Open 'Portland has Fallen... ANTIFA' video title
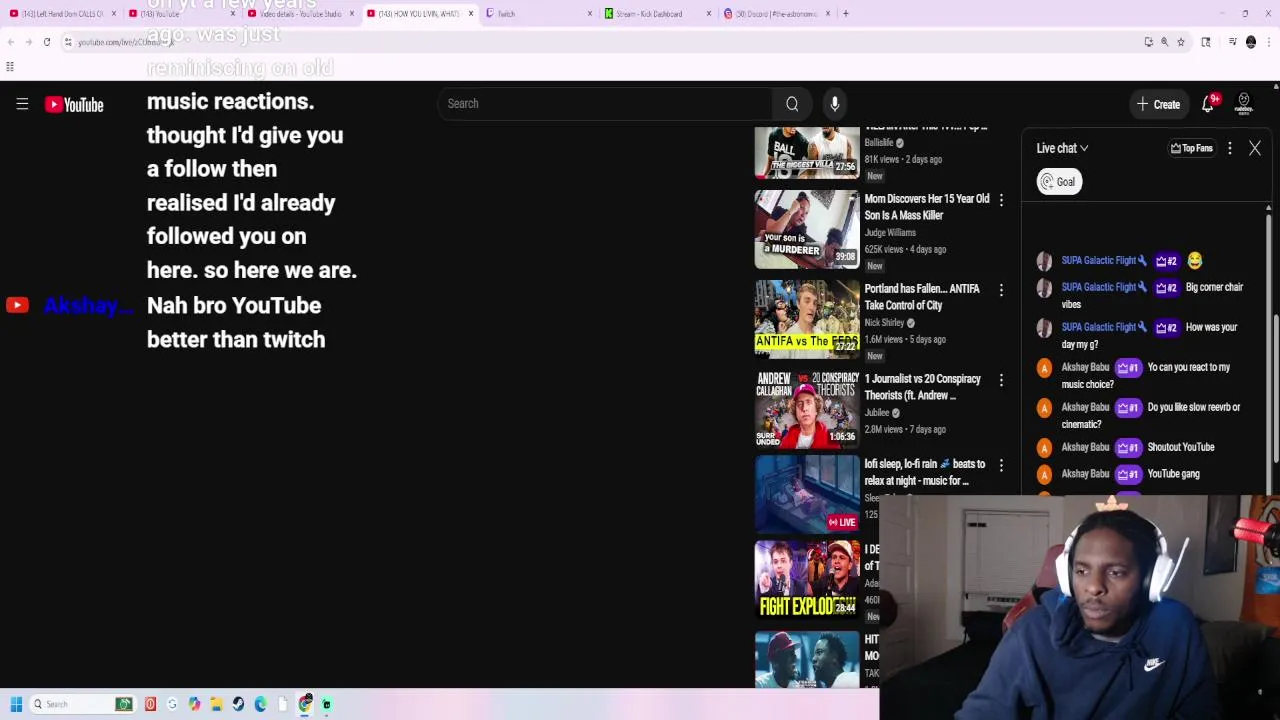Image resolution: width=1280 pixels, height=720 pixels. pos(922,297)
